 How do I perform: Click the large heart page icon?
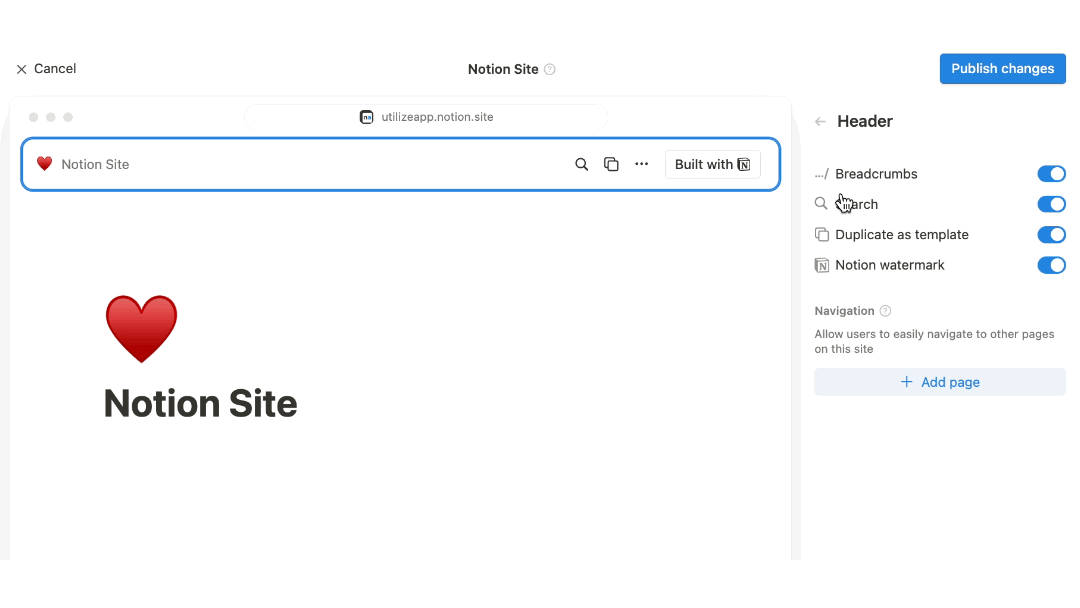[141, 329]
